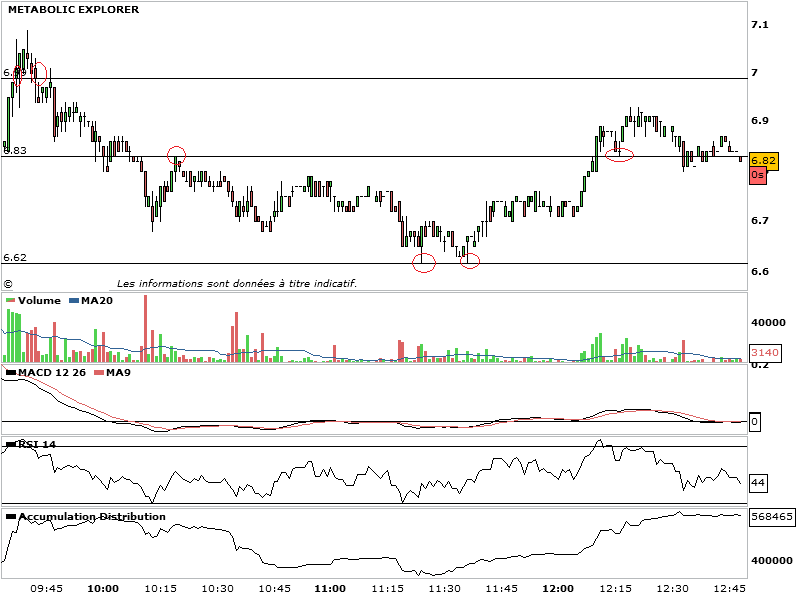Viewport: 800px width, 600px height.
Task: Click the 10:45 time axis label
Action: [x=274, y=589]
